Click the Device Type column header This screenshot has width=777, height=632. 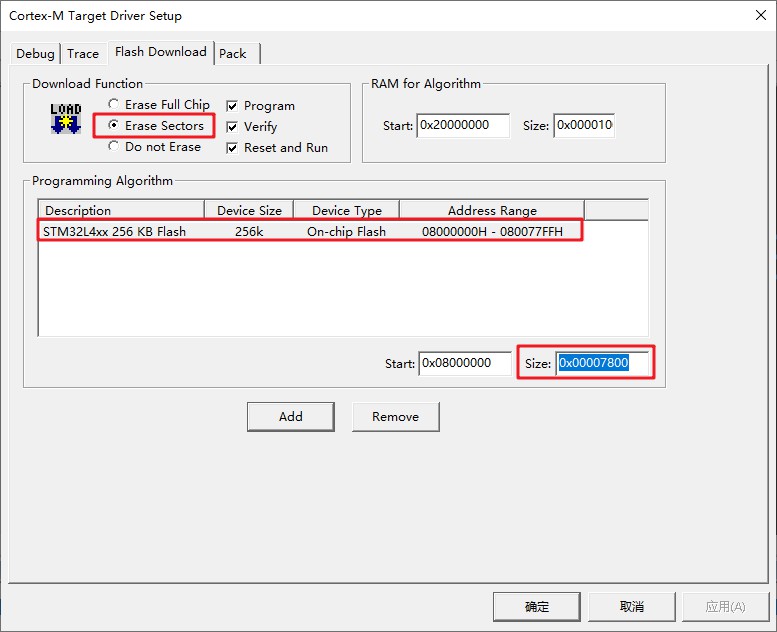tap(347, 210)
